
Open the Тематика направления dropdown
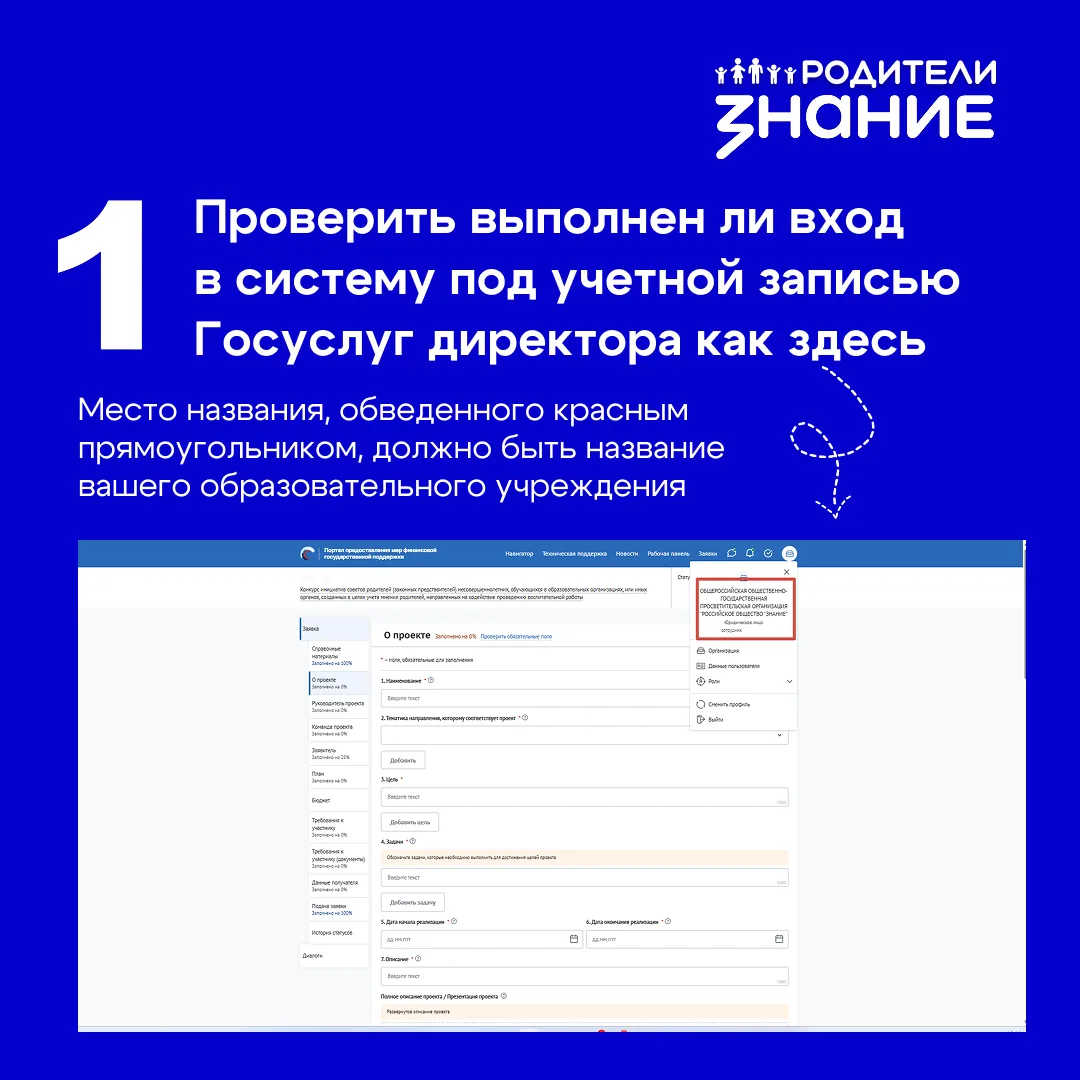(584, 736)
